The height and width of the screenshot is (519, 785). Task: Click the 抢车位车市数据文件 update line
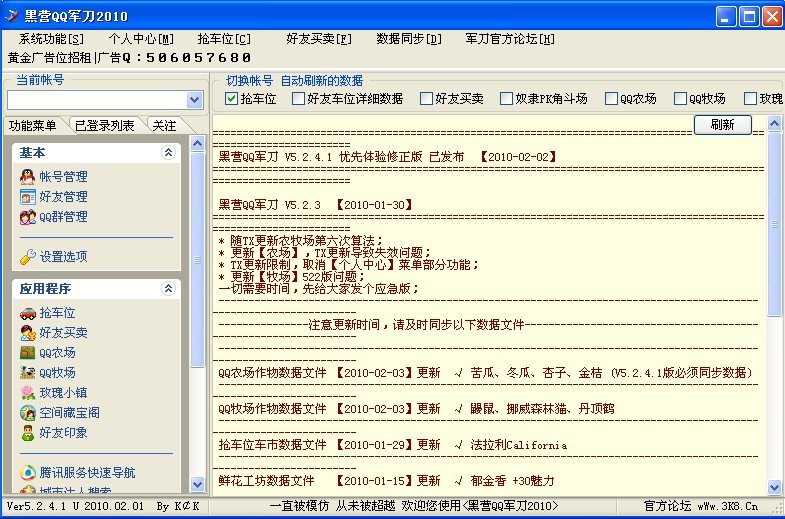click(x=392, y=445)
